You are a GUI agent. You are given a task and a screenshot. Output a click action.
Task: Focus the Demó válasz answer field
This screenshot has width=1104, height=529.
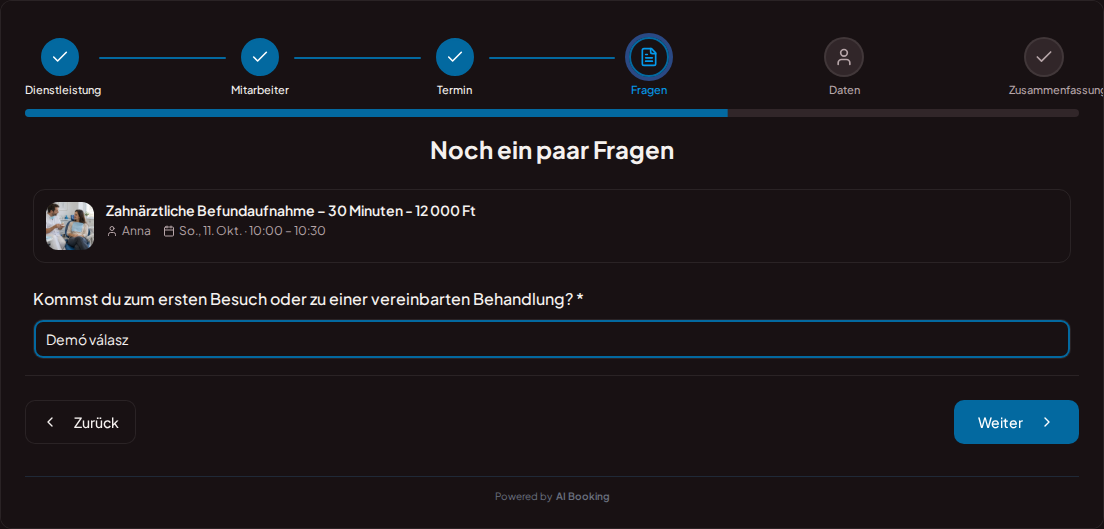point(552,339)
